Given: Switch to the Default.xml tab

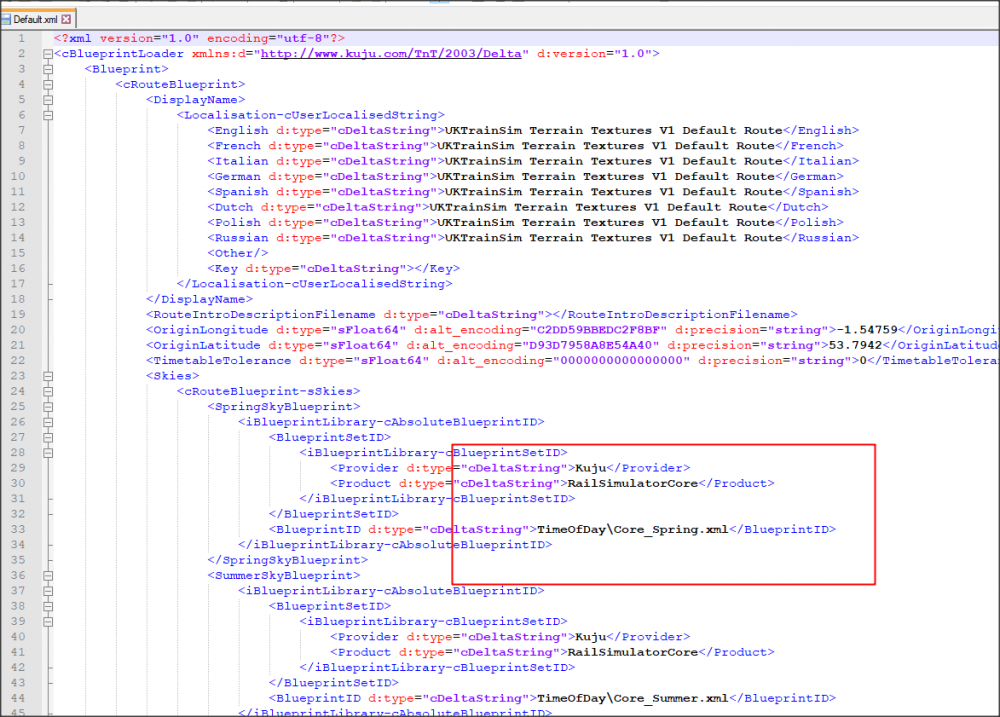Looking at the screenshot, I should pos(35,19).
